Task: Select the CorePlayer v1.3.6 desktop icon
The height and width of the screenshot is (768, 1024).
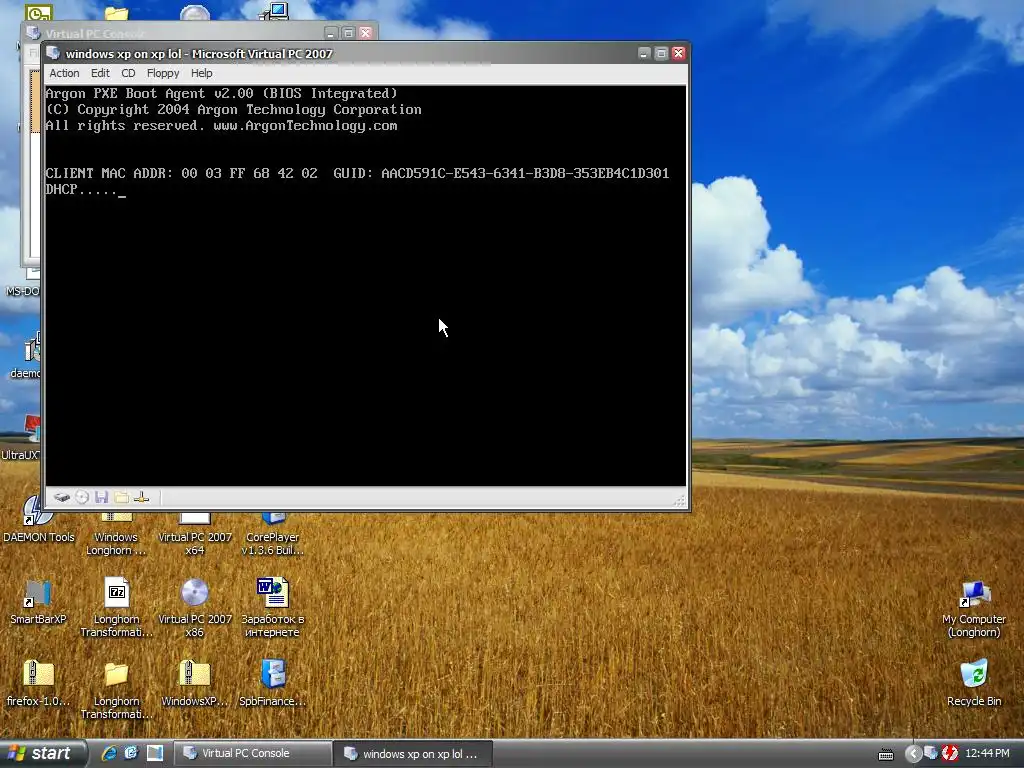Action: [x=272, y=534]
